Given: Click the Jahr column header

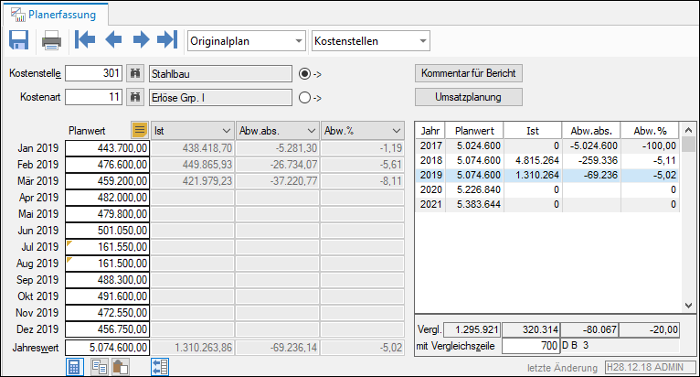Looking at the screenshot, I should point(430,131).
